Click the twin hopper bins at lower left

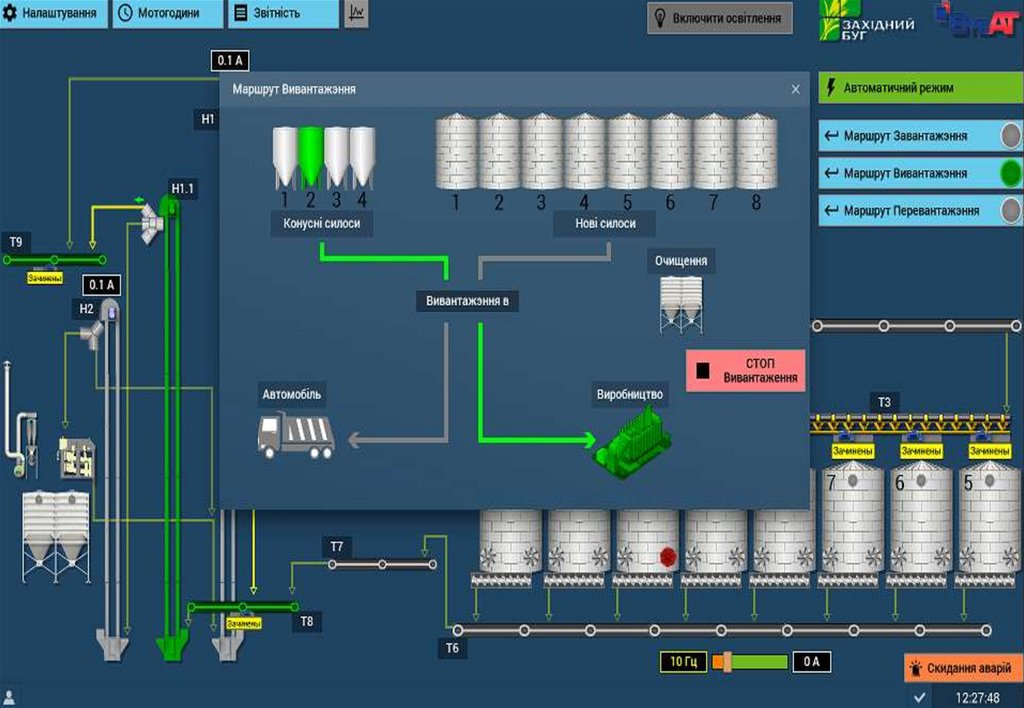pos(56,537)
